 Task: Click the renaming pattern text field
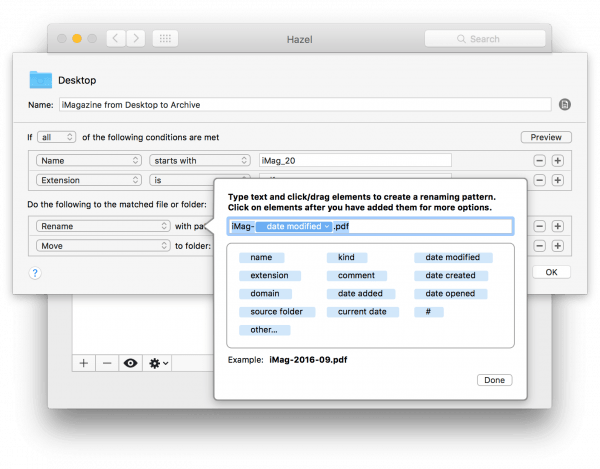370,226
